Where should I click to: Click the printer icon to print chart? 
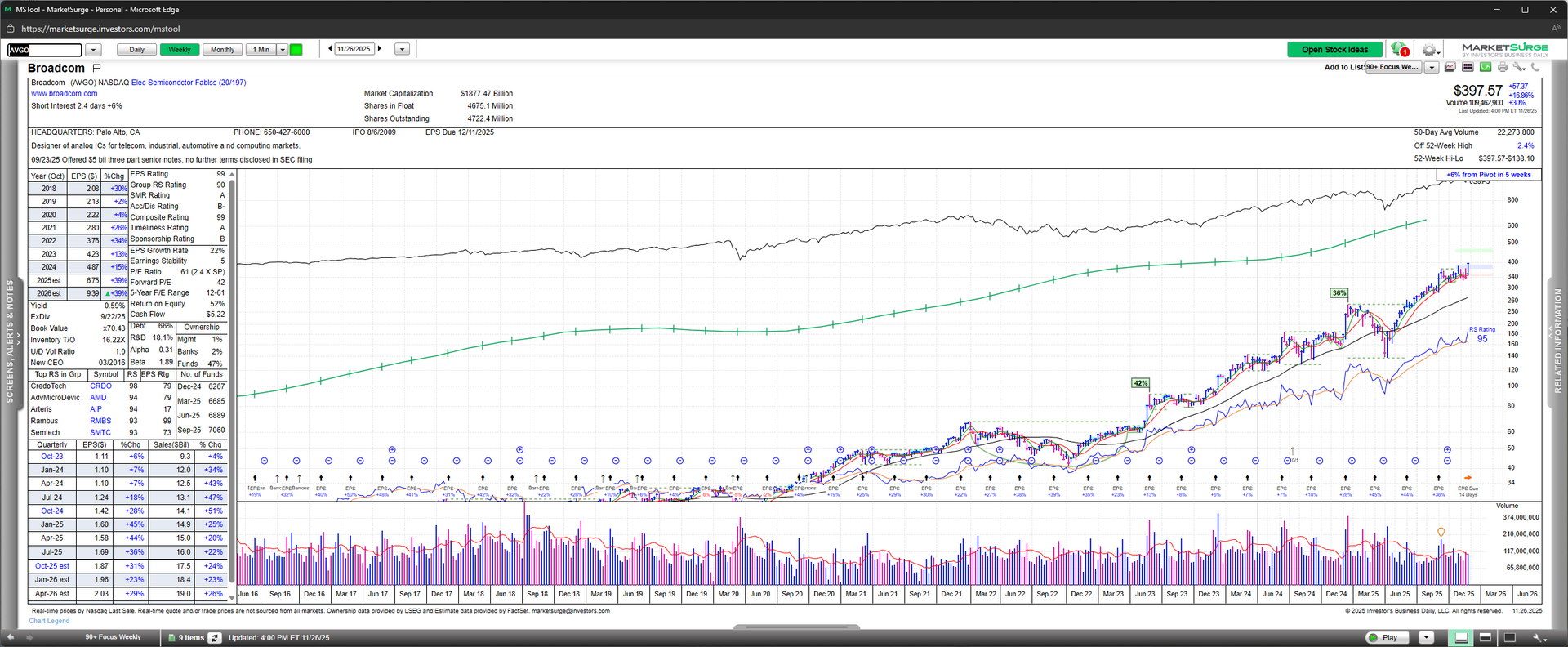coord(1503,67)
